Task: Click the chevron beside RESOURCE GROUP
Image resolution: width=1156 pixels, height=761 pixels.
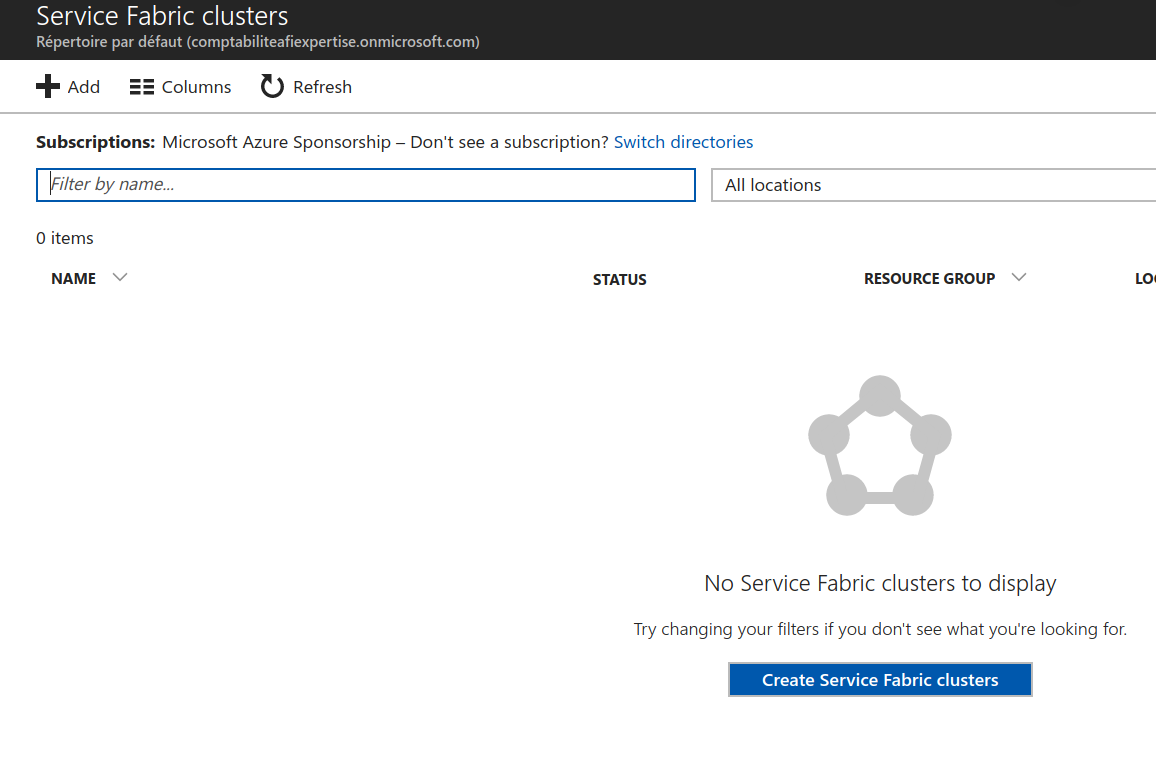Action: pyautogui.click(x=1019, y=277)
